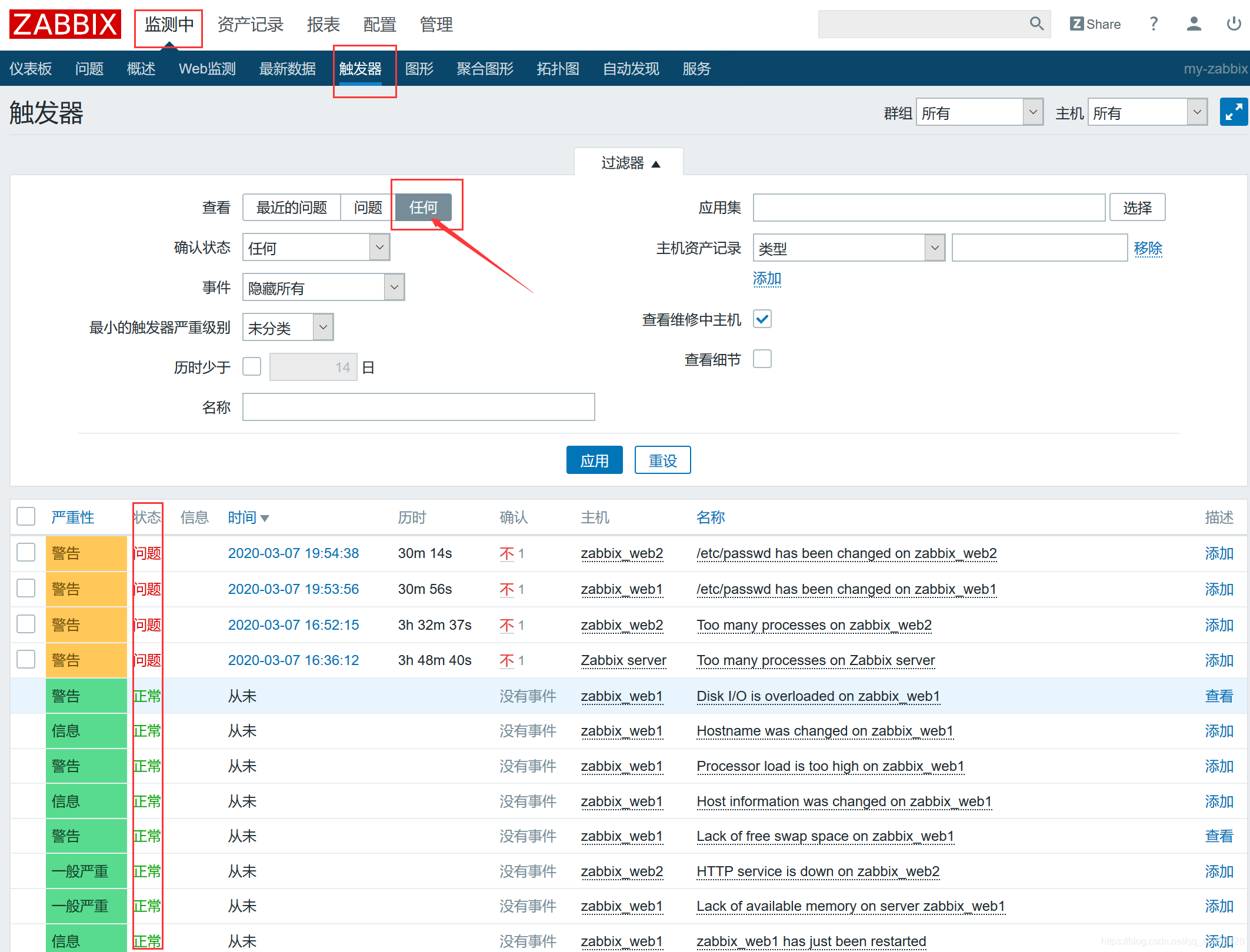Open host zabbix_web2 in first row

click(x=622, y=553)
